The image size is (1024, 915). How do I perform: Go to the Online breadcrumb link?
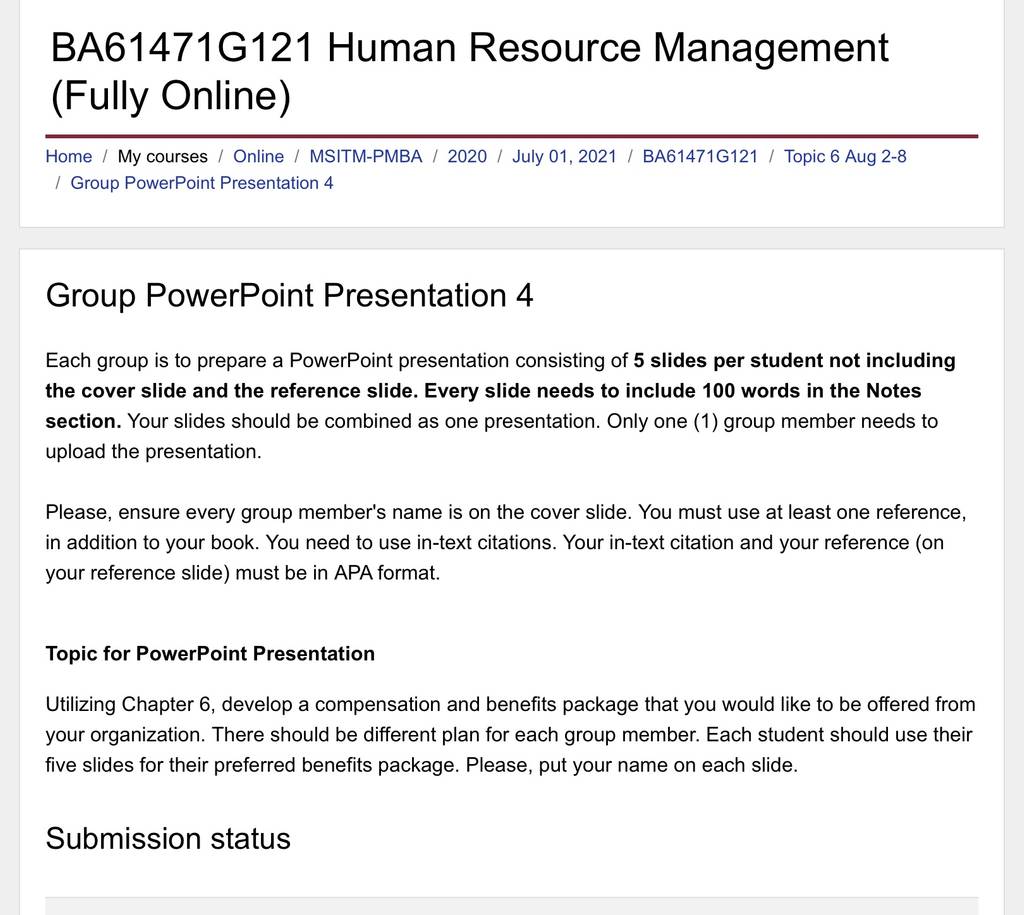coord(259,157)
